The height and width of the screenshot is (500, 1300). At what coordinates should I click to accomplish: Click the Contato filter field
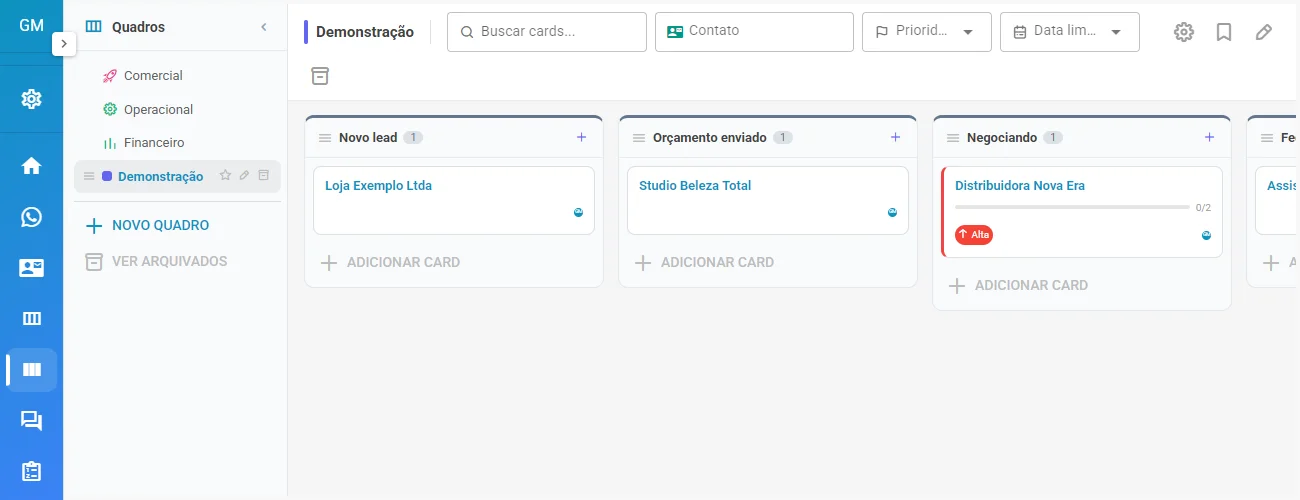click(754, 31)
